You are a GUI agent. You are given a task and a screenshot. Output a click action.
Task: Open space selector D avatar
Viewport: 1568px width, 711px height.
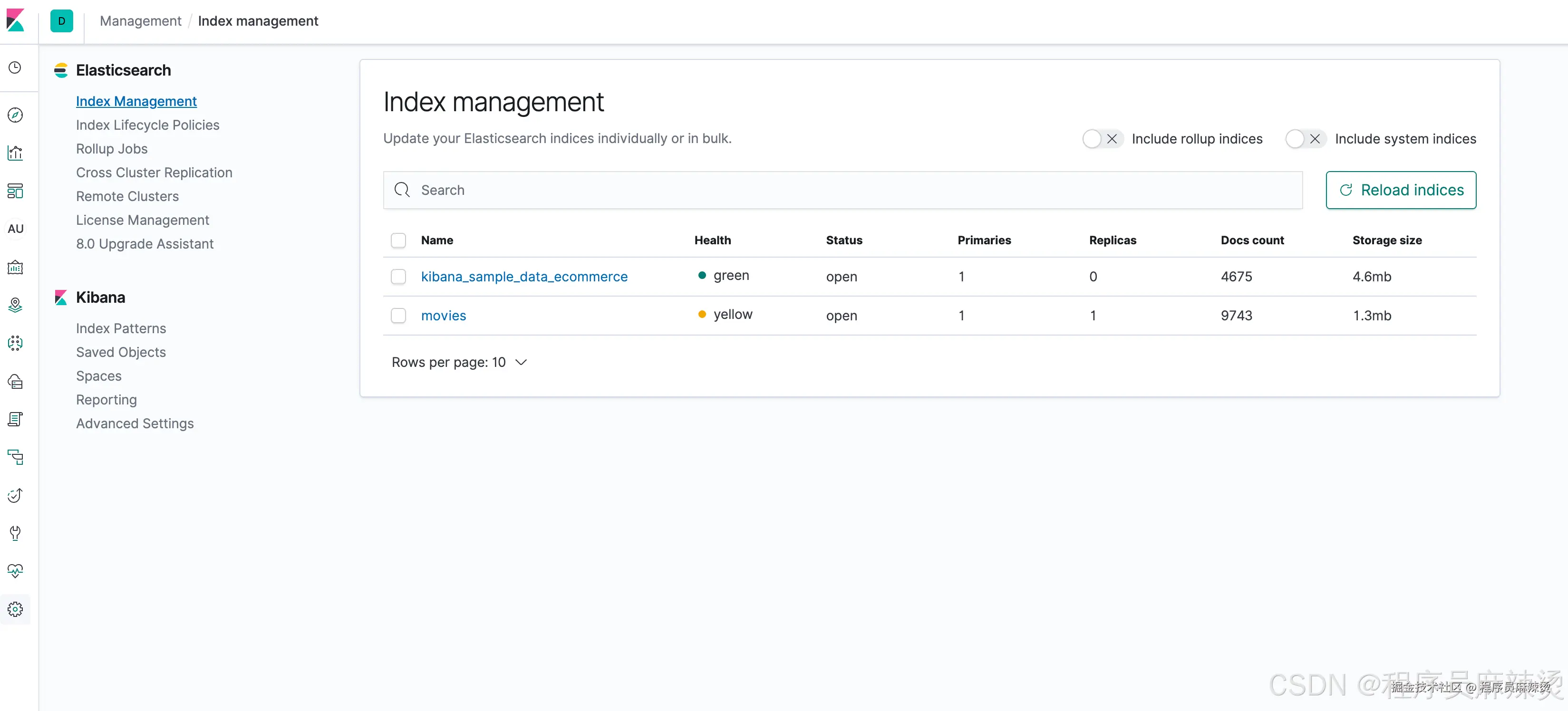tap(61, 21)
